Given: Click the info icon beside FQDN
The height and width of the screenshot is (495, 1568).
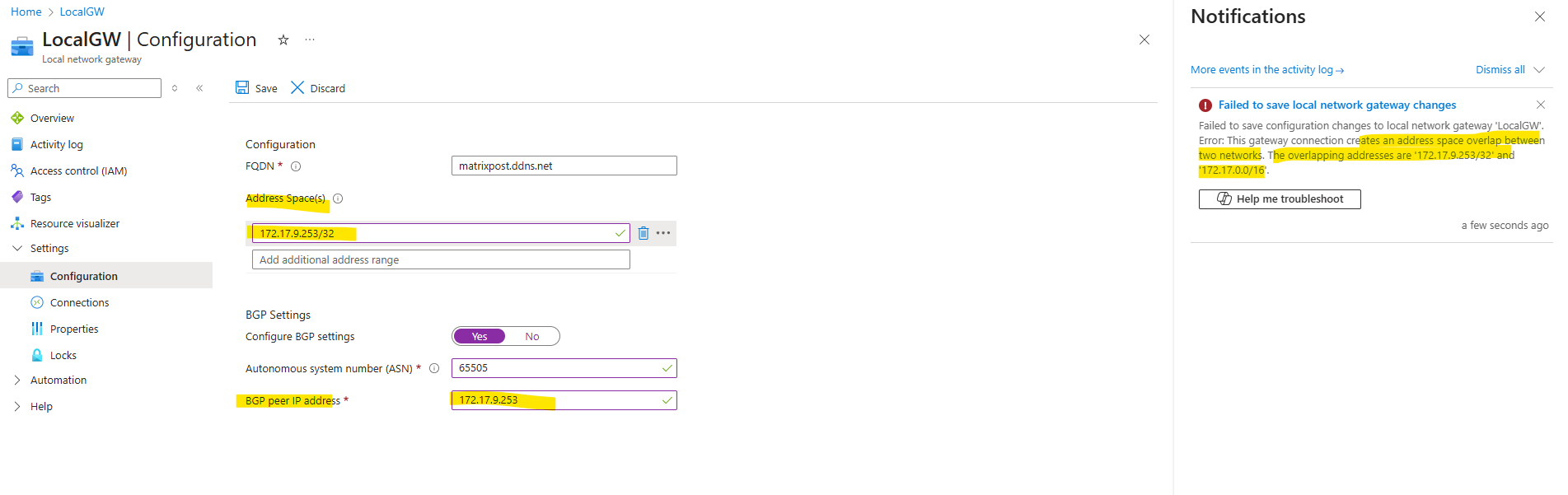Looking at the screenshot, I should tap(296, 166).
